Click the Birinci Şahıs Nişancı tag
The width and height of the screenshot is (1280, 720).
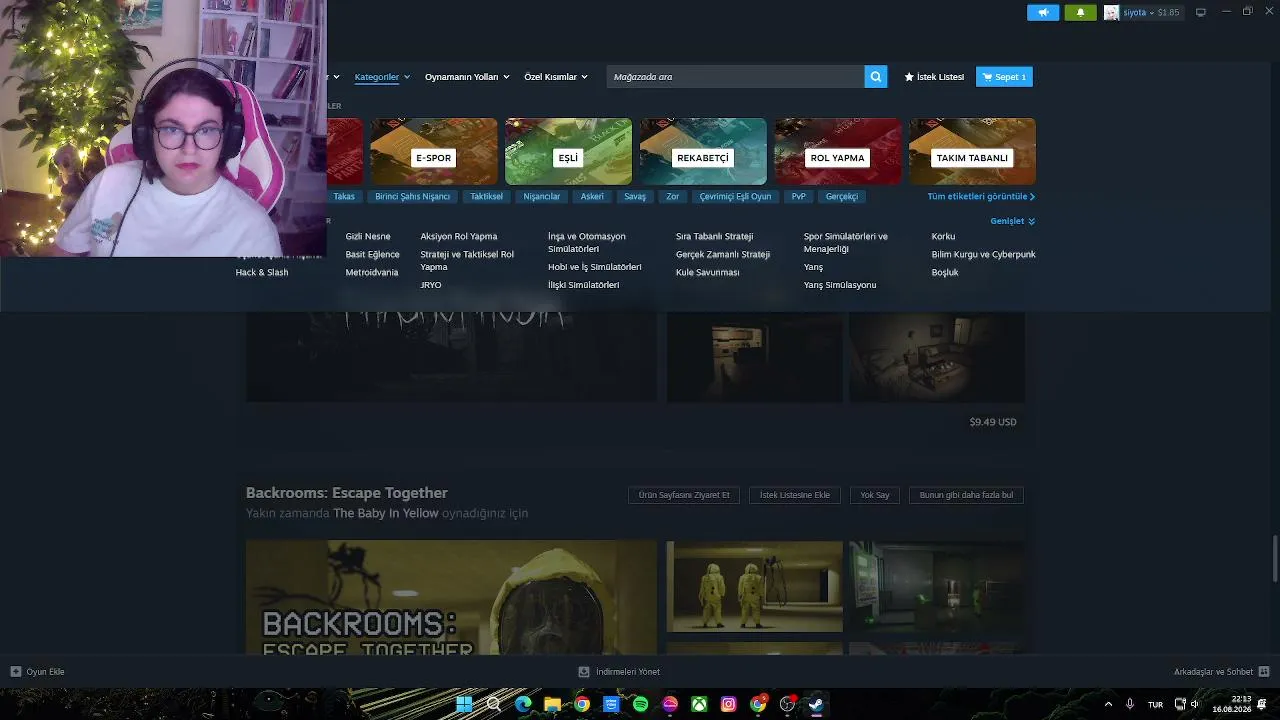click(x=412, y=197)
